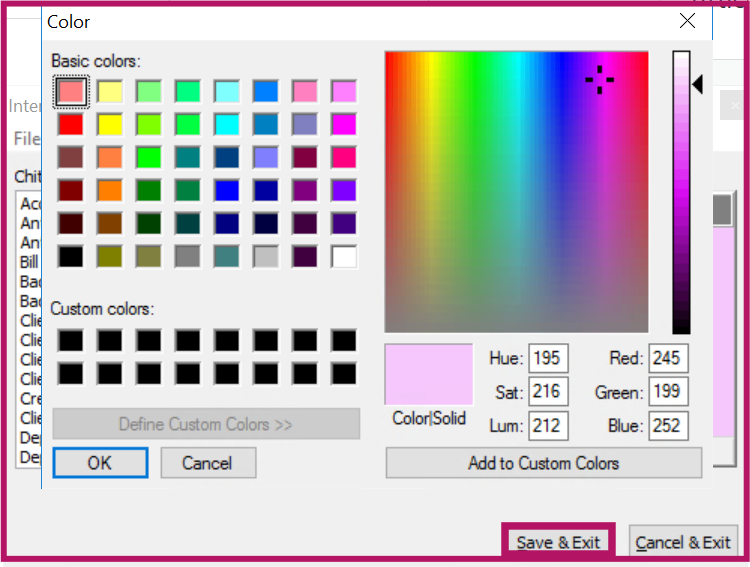Click the crosshair in the color spectrum

pyautogui.click(x=599, y=80)
